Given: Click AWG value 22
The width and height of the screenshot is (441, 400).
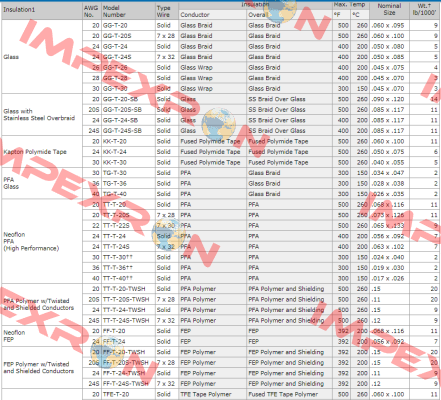Looking at the screenshot, I should (96, 226).
